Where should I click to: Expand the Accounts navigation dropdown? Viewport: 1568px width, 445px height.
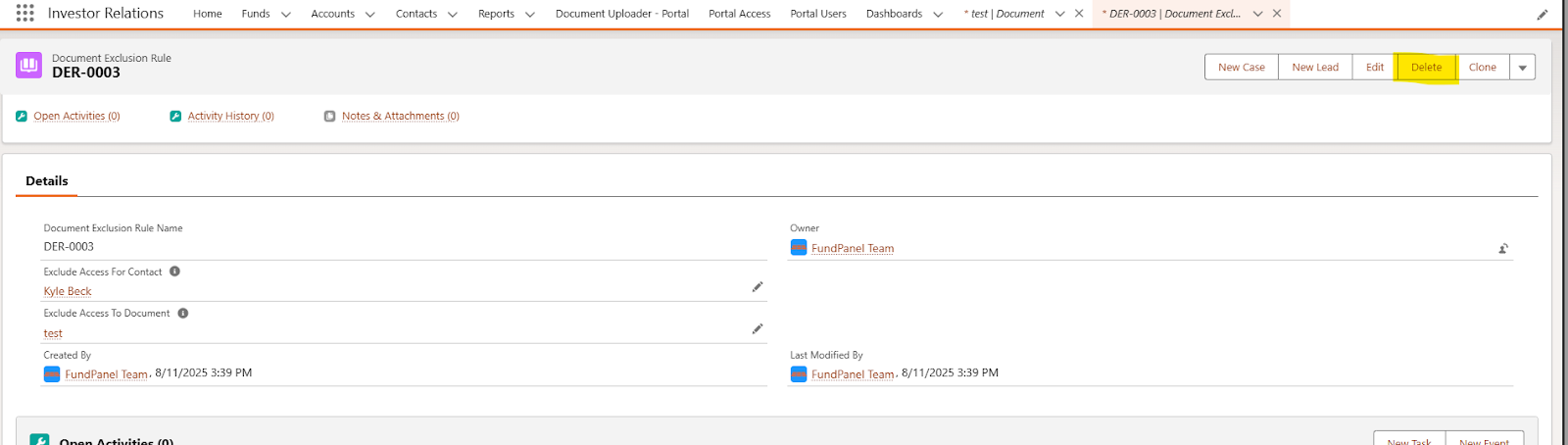(x=370, y=15)
